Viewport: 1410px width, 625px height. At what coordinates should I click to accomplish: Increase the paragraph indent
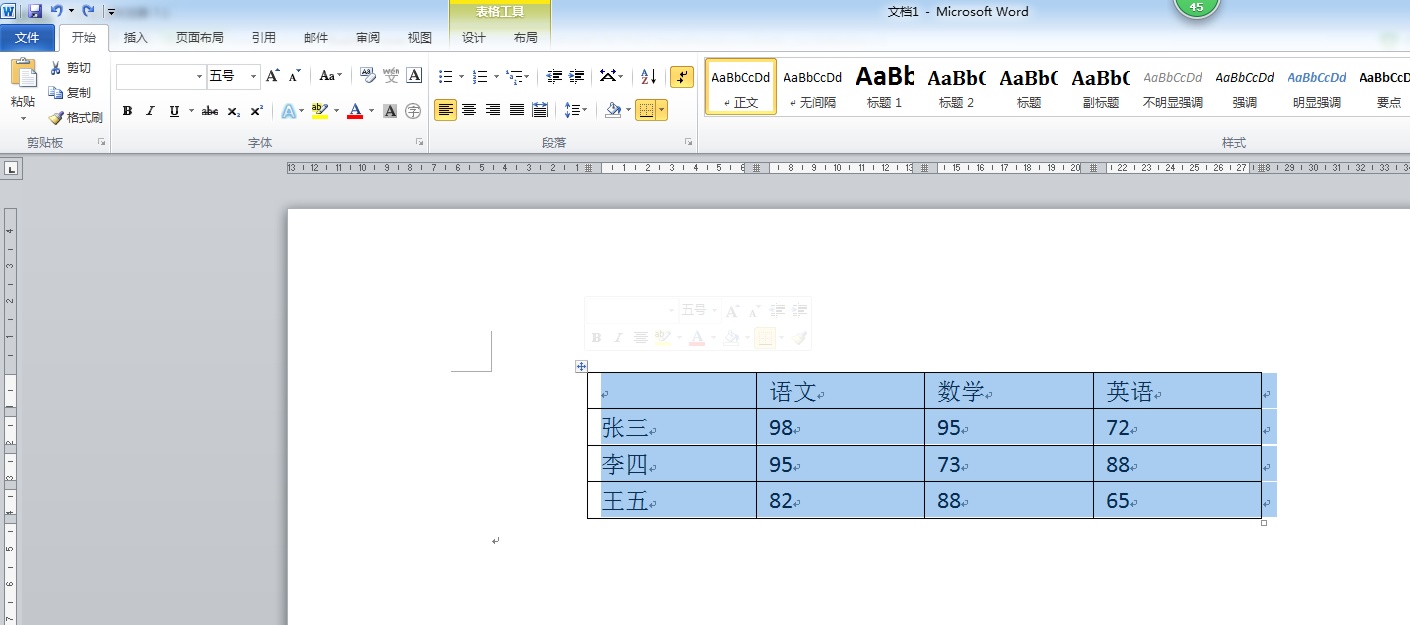click(577, 76)
